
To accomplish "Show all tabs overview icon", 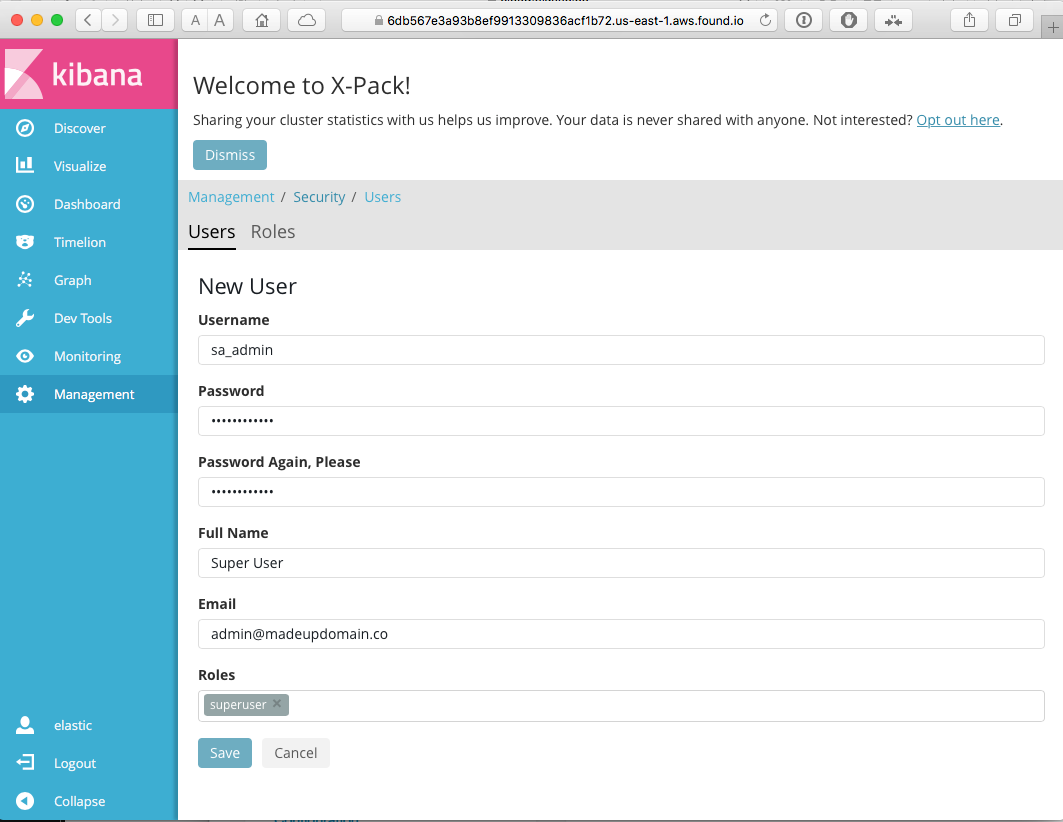I will click(x=1014, y=20).
